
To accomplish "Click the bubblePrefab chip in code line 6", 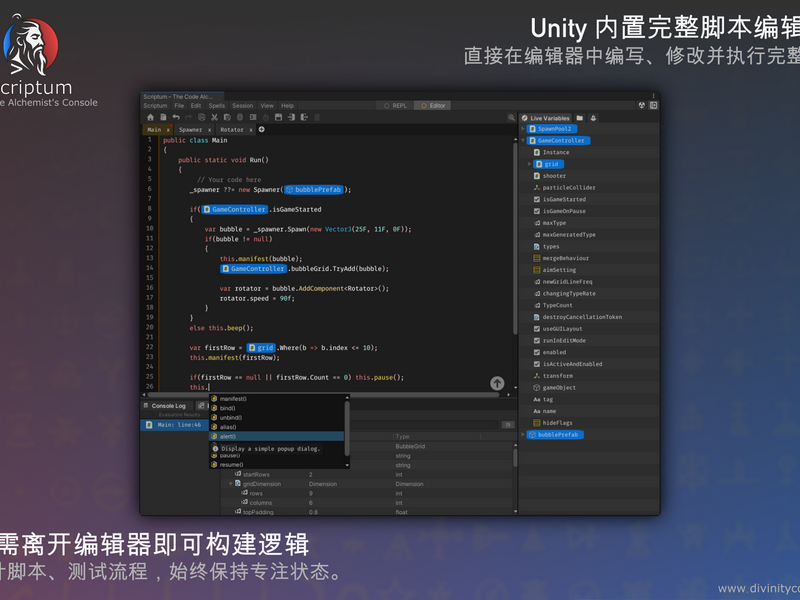I will click(x=314, y=190).
